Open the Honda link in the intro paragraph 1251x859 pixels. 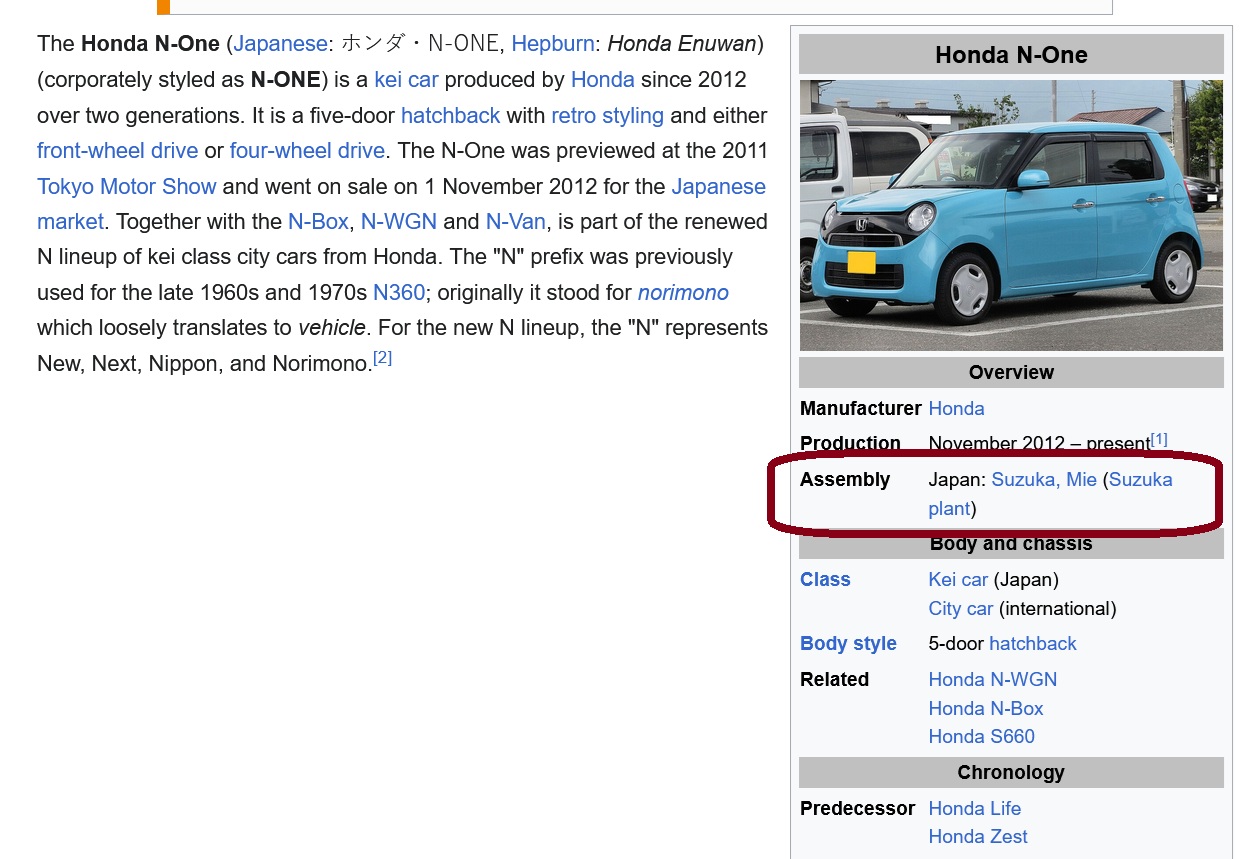tap(603, 80)
